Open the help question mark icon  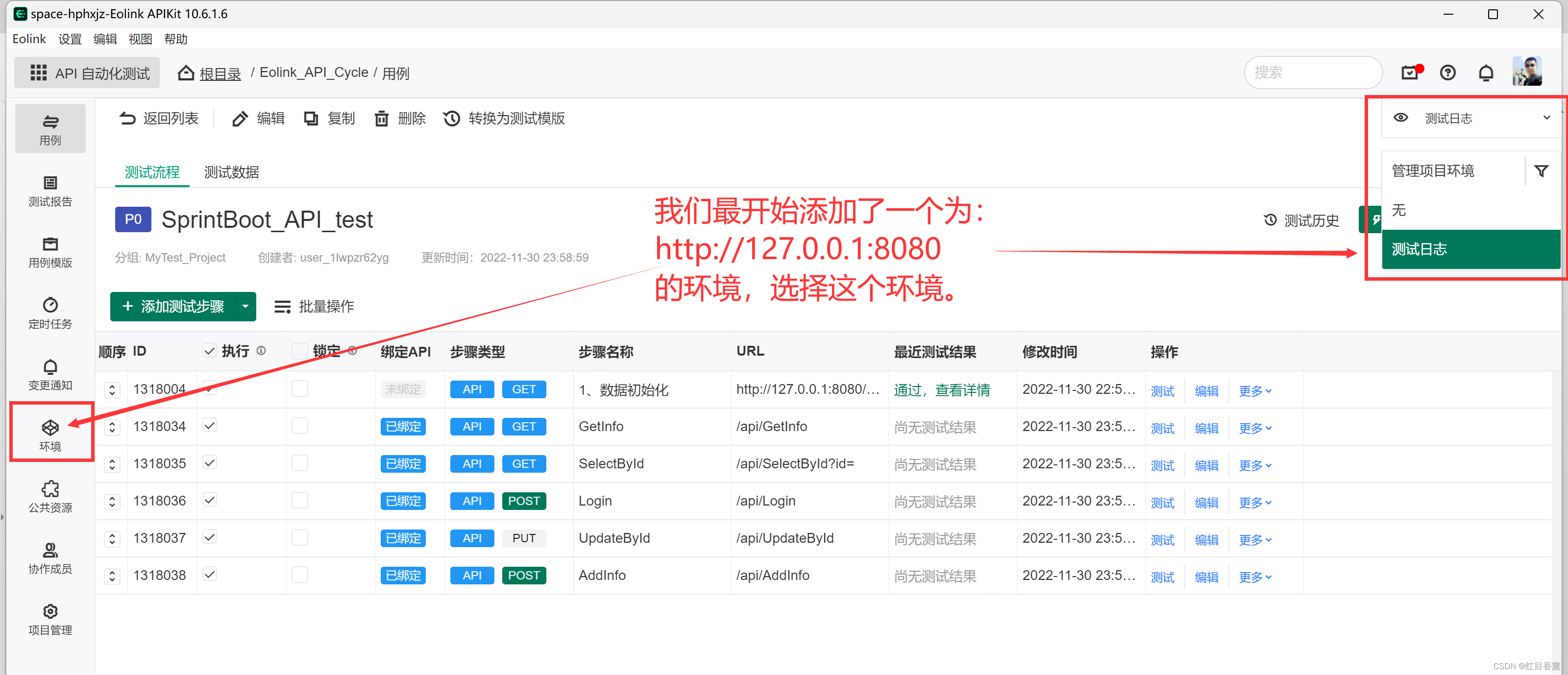tap(1447, 73)
